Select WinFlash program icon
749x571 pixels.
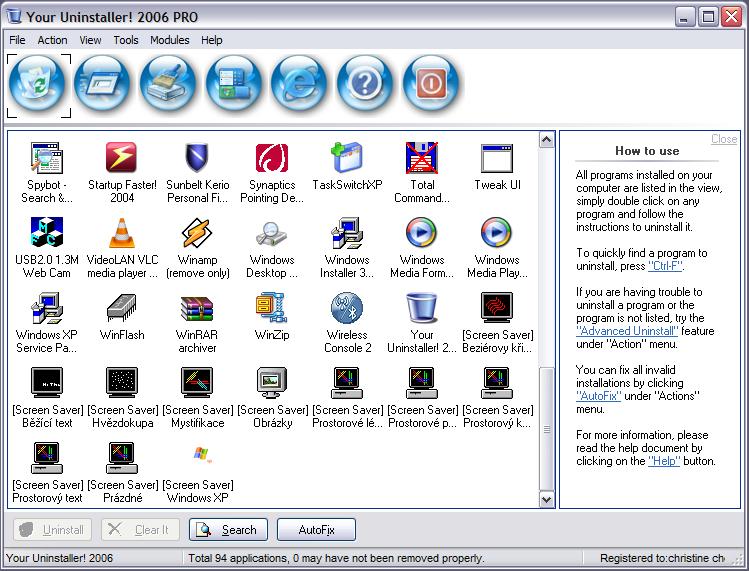(x=122, y=307)
